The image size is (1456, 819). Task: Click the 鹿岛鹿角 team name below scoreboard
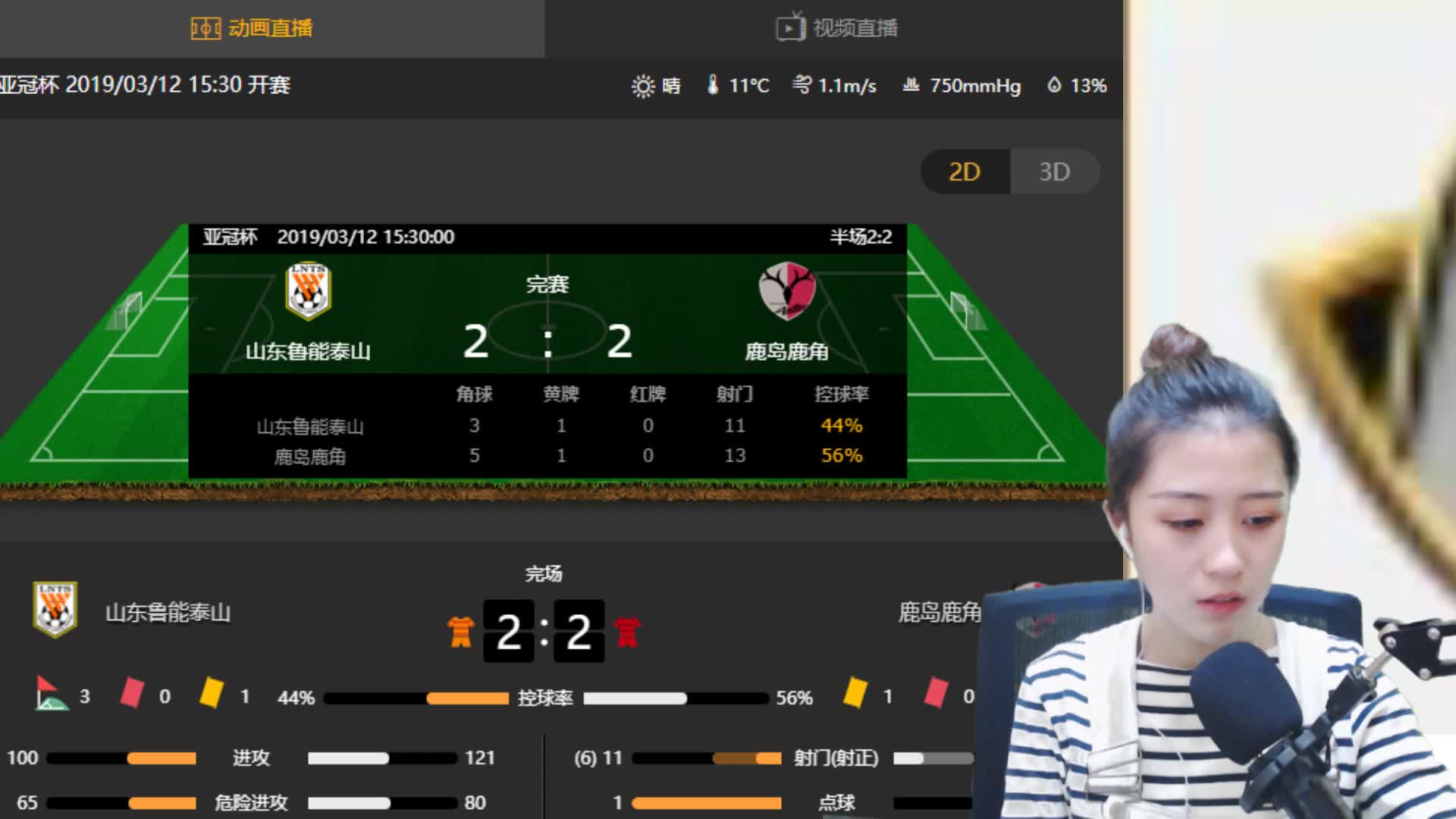tap(940, 613)
